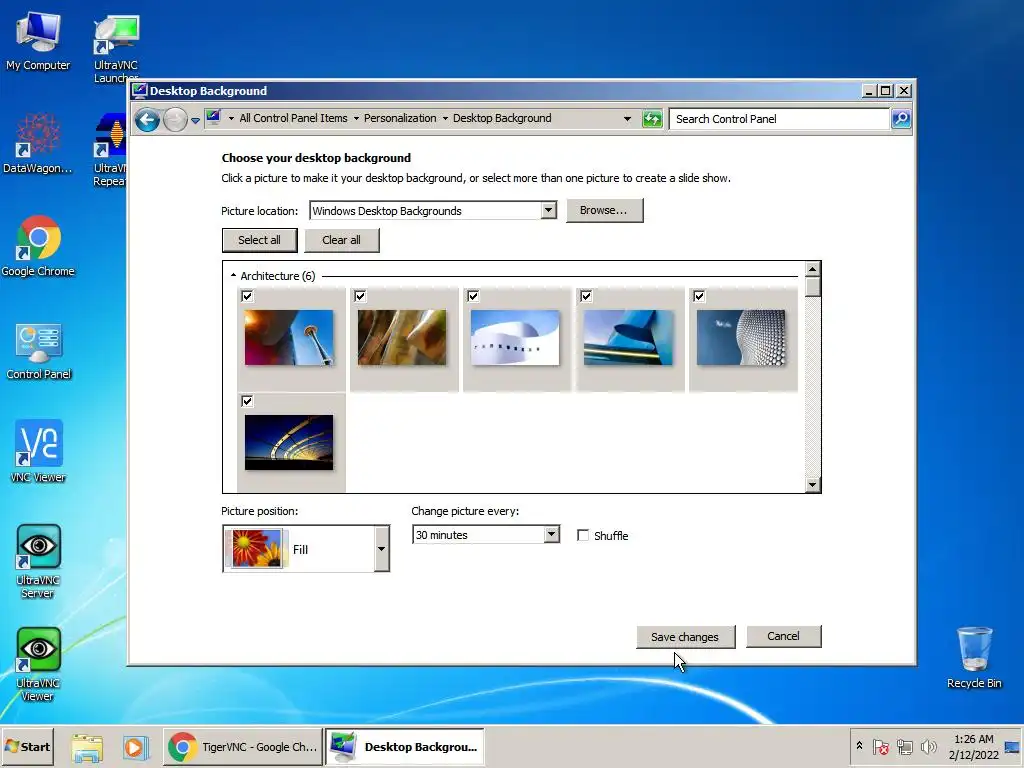Open UltraVNC Viewer desktop shortcut

pyautogui.click(x=38, y=665)
